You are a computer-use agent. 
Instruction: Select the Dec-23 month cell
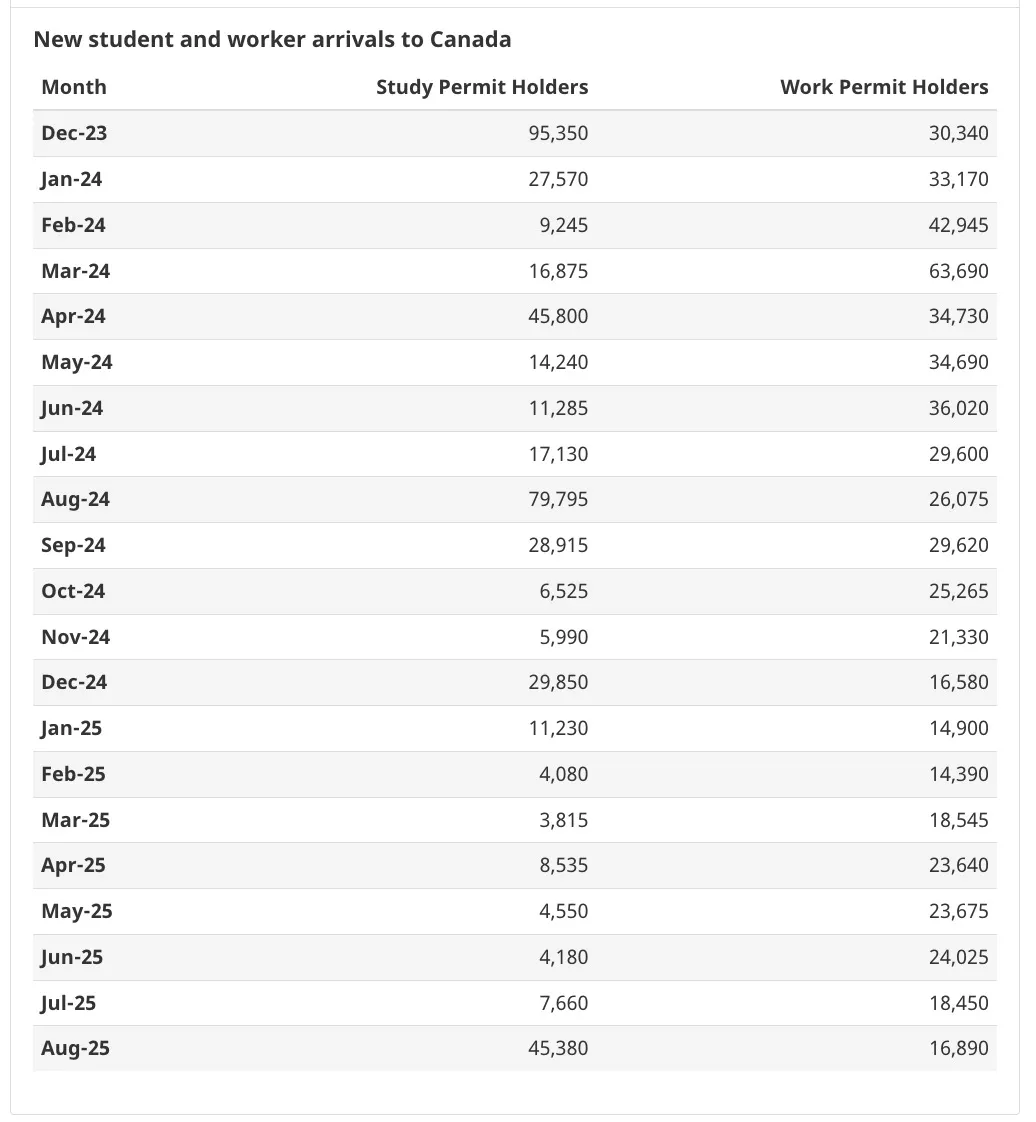click(x=74, y=133)
